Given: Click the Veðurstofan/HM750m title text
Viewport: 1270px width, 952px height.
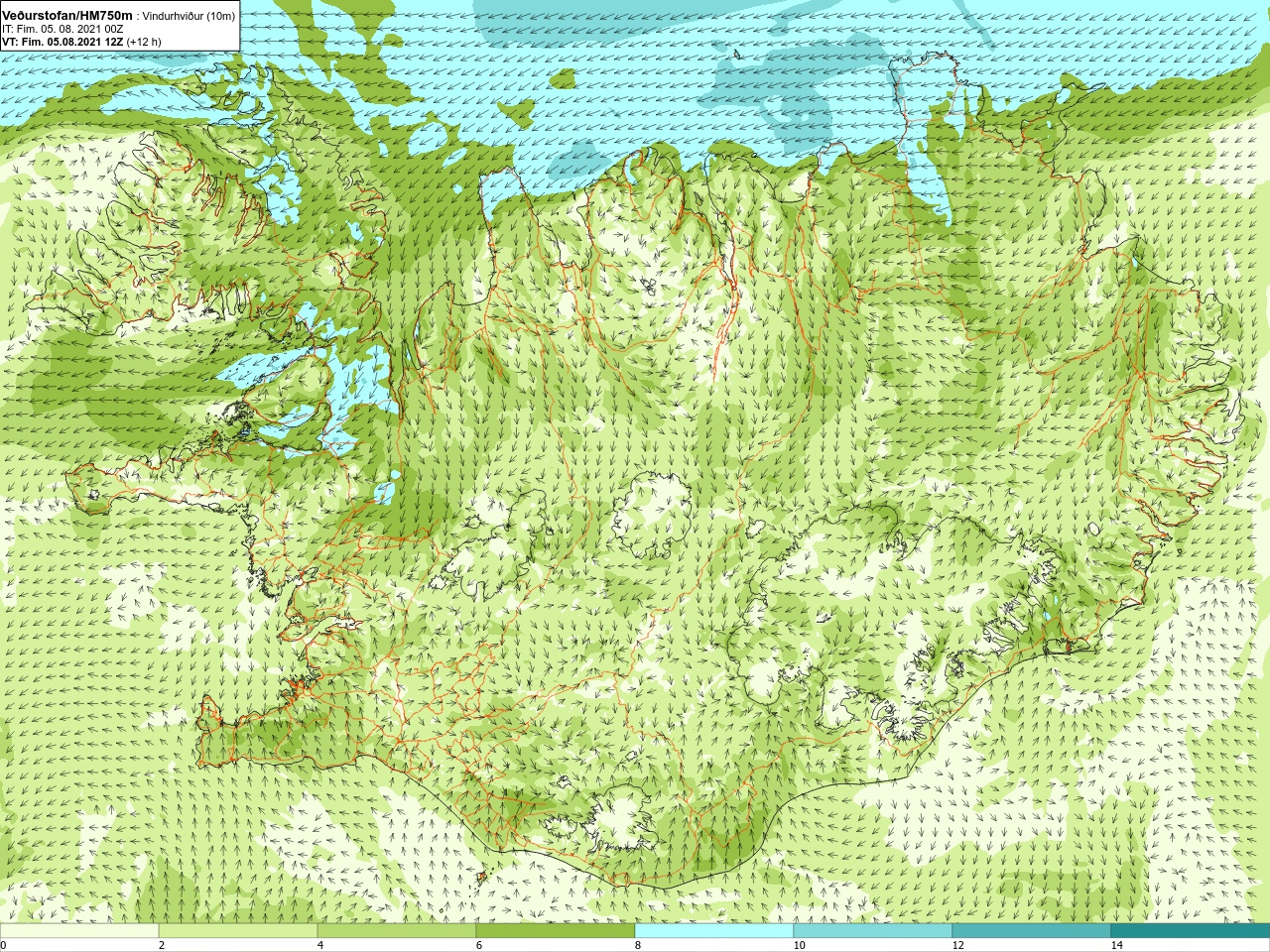Looking at the screenshot, I should click(x=67, y=16).
